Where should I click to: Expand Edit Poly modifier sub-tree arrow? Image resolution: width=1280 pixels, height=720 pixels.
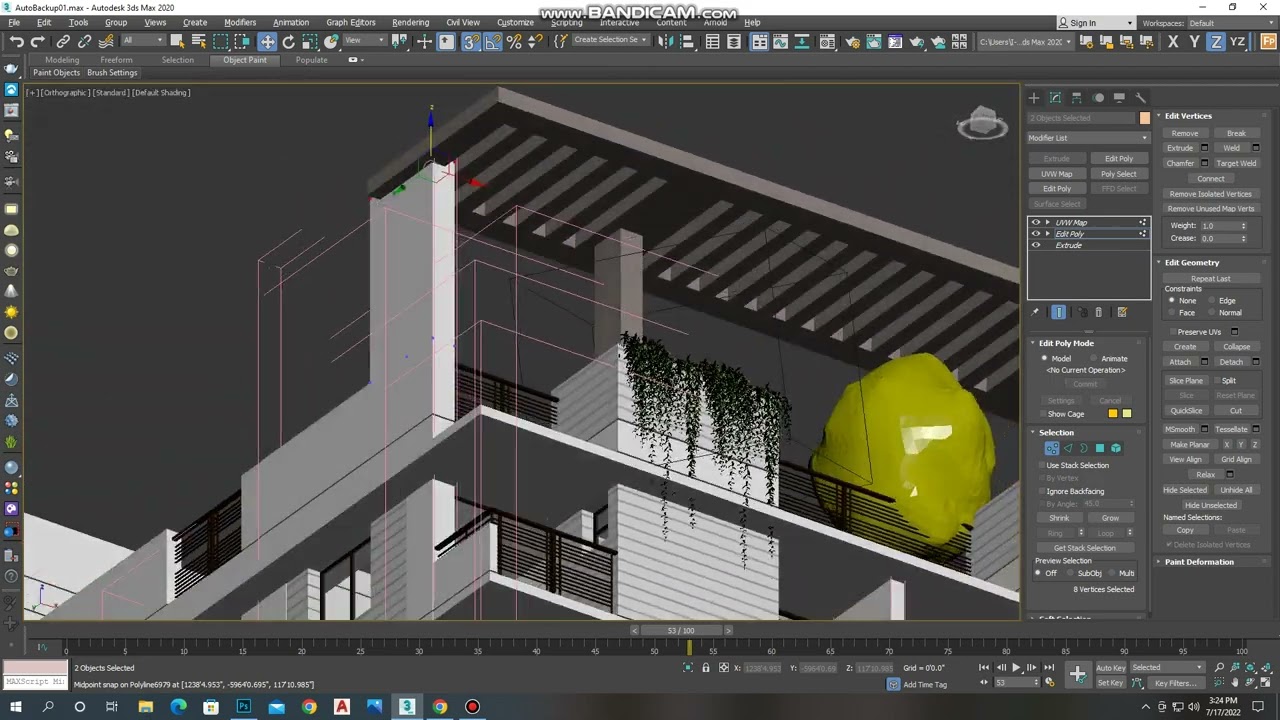pos(1047,234)
